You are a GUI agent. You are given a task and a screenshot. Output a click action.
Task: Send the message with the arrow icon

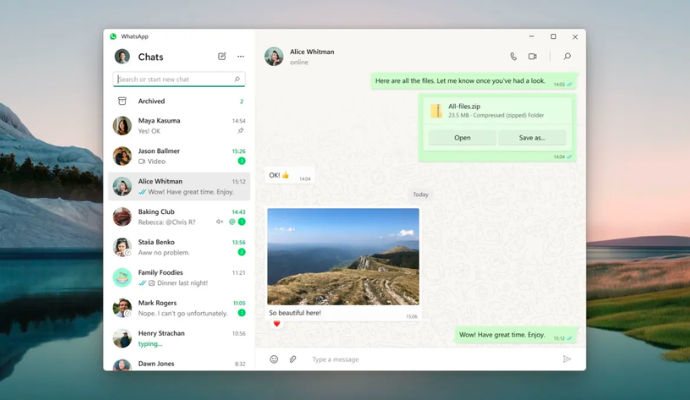point(567,360)
